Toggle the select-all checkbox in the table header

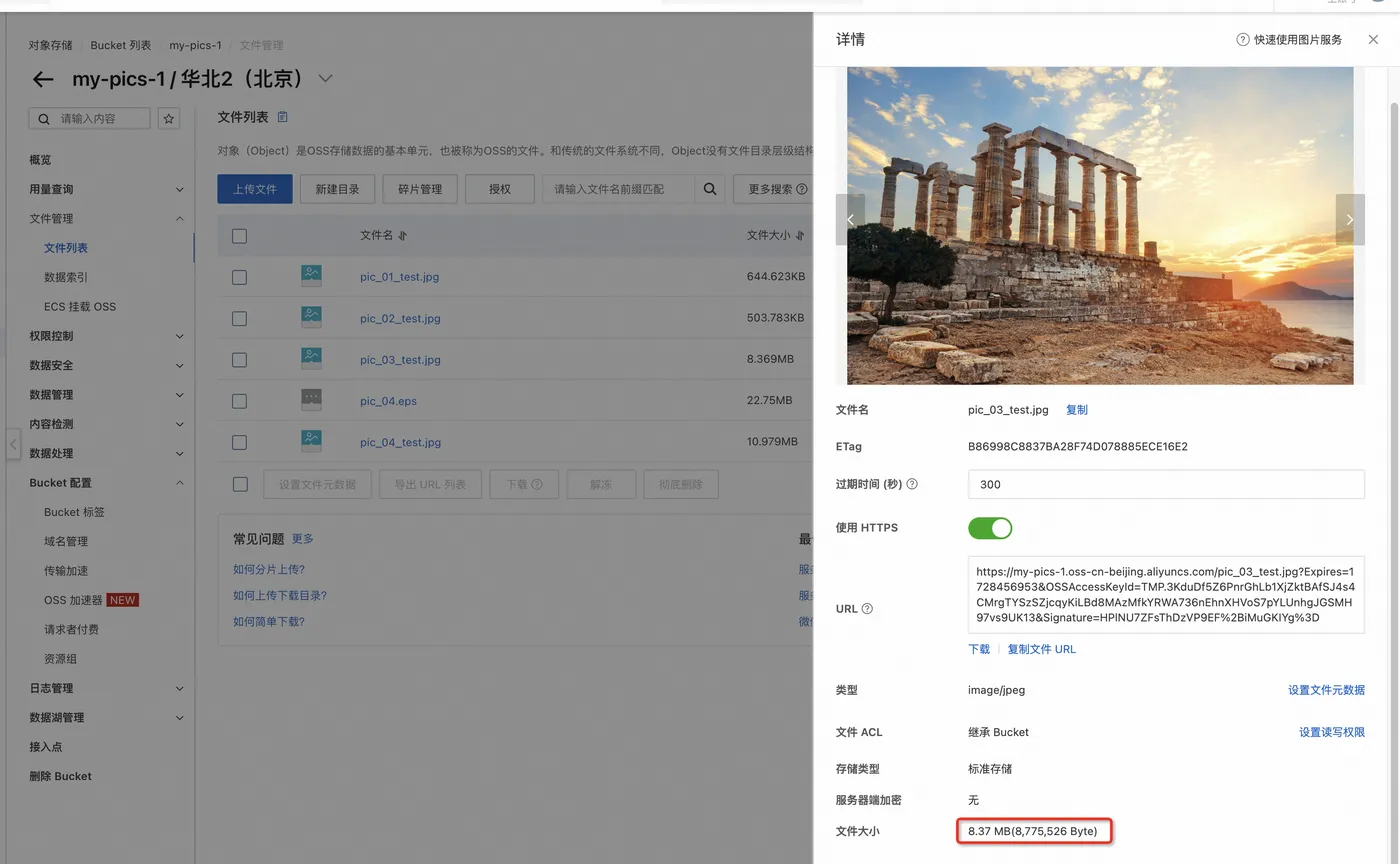coord(239,236)
